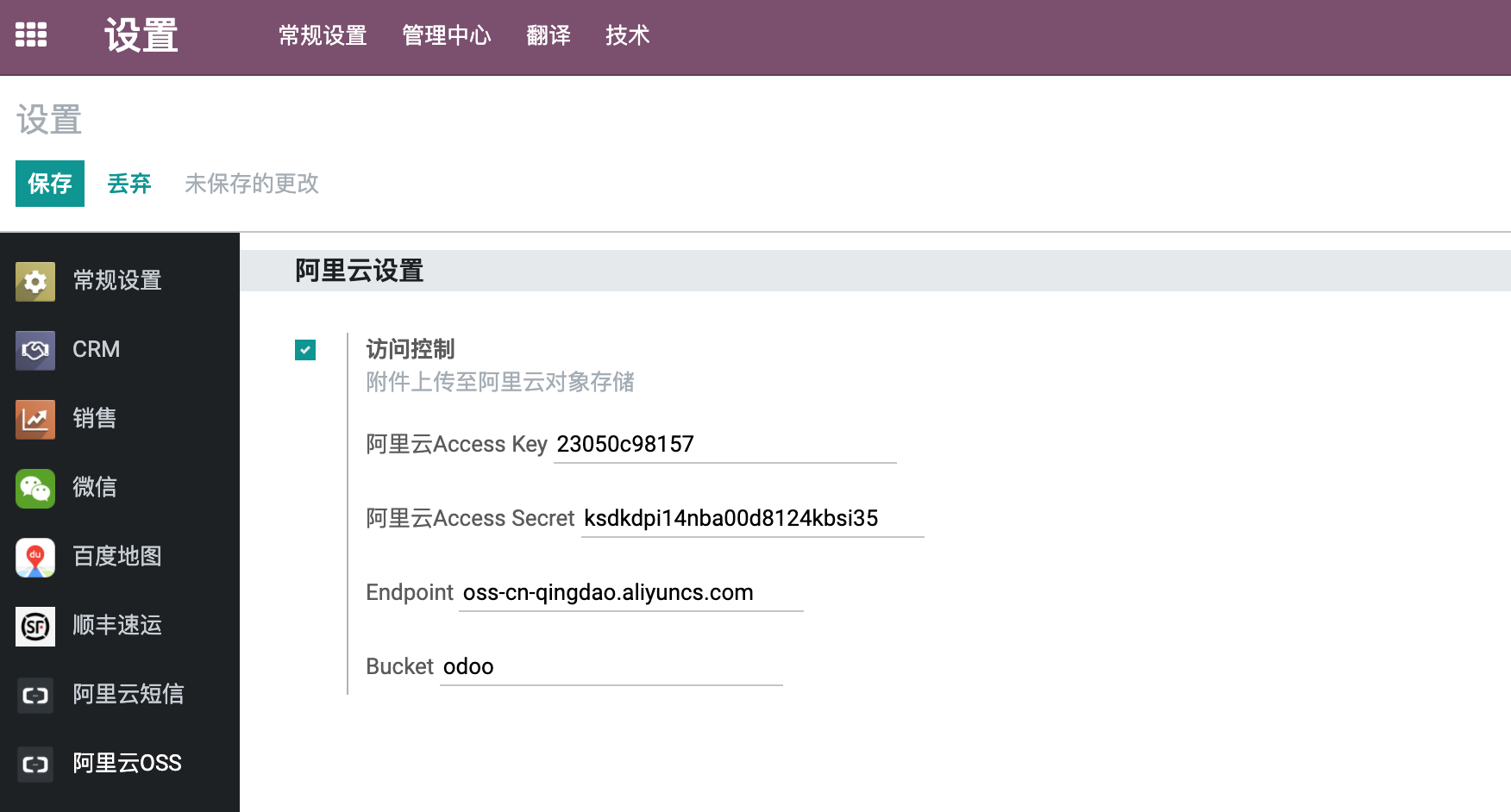
Task: Edit the 阿里云Access Secret value
Action: (x=750, y=518)
